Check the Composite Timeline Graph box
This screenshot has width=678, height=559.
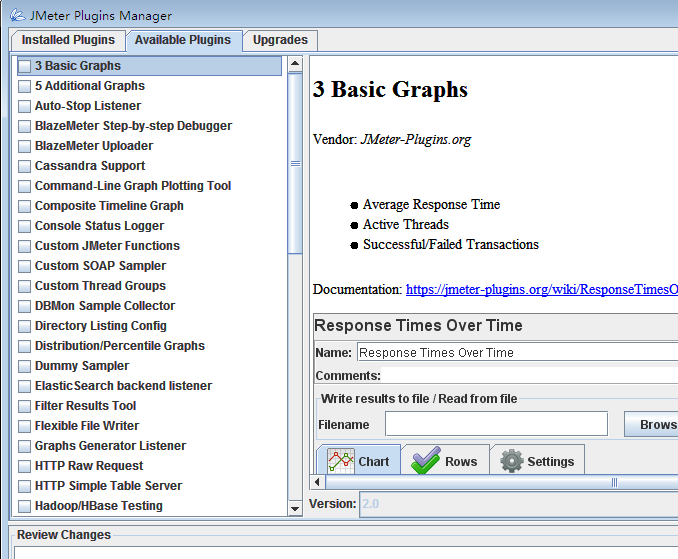[25, 206]
